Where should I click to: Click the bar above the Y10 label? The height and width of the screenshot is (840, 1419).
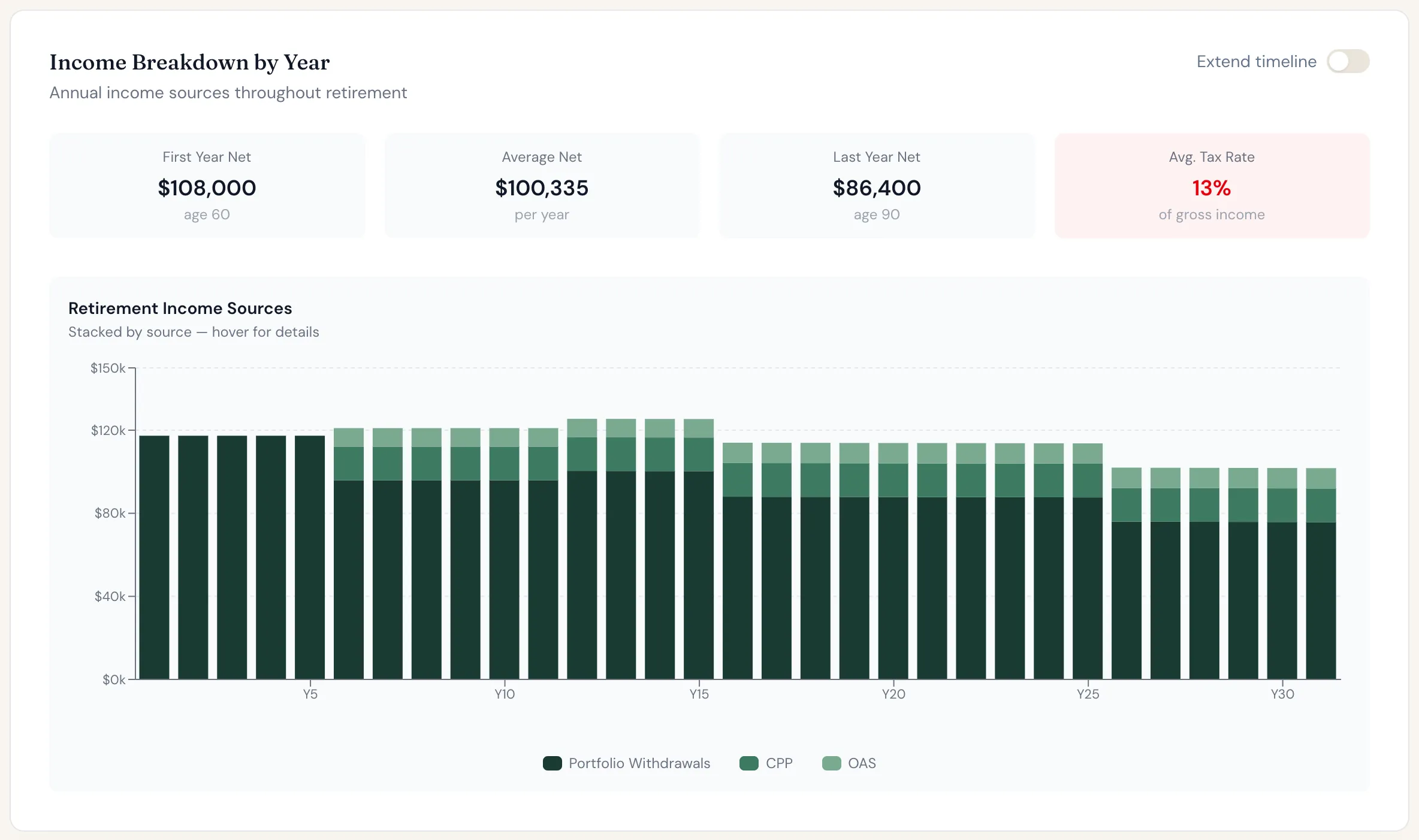505,554
